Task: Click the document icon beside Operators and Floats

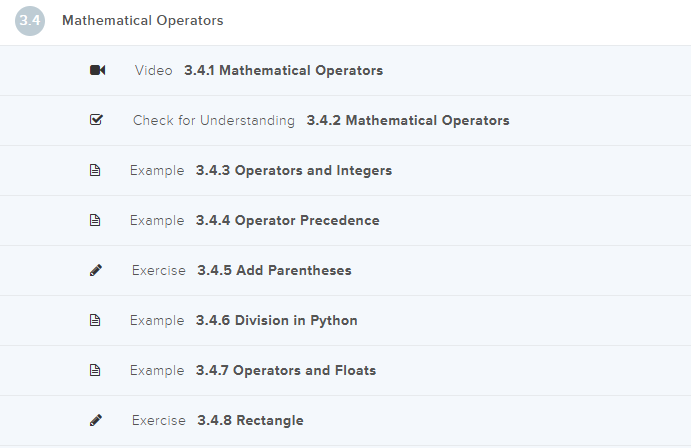Action: (x=96, y=371)
